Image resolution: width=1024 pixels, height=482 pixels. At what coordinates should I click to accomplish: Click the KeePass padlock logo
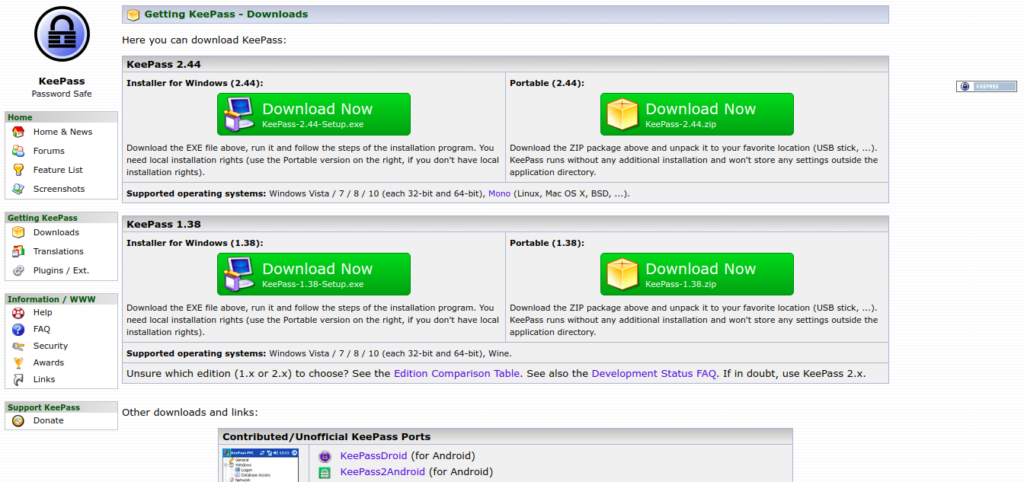(x=61, y=35)
